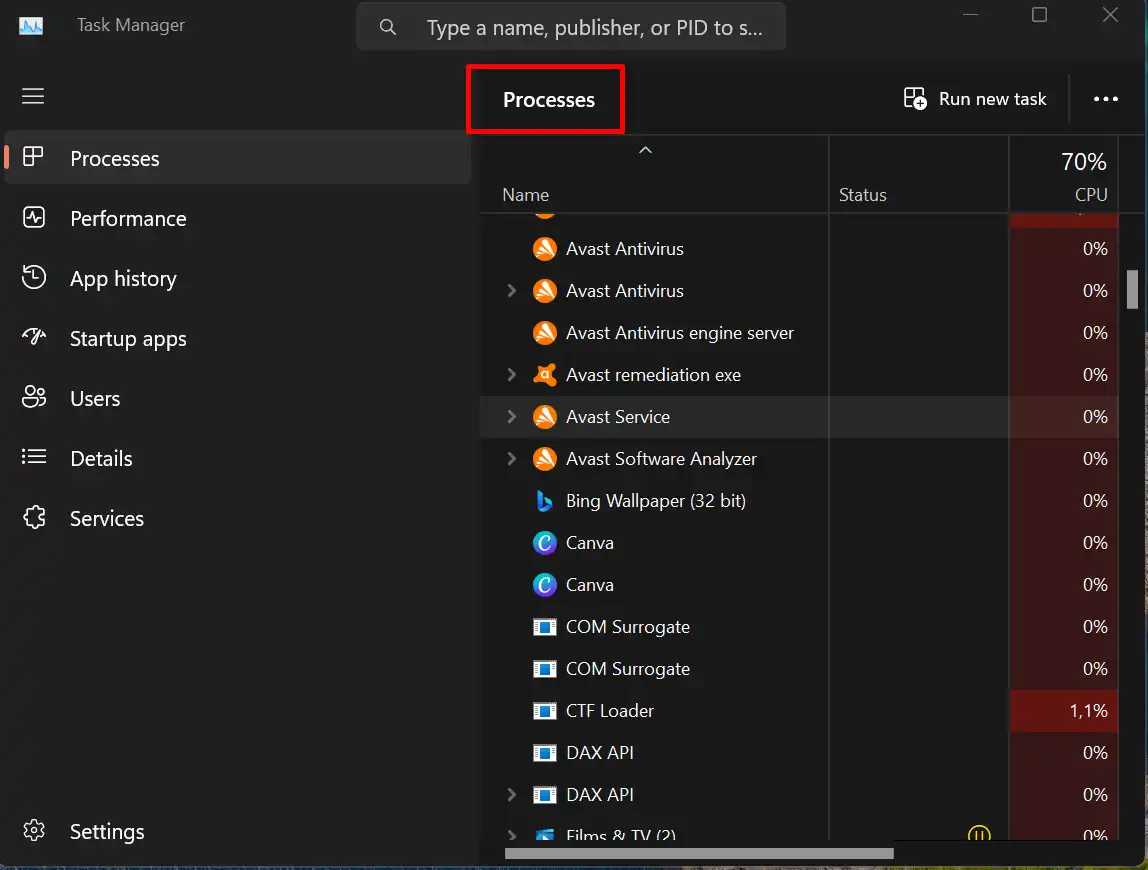Click the Avast Service icon
The image size is (1148, 870).
point(544,417)
